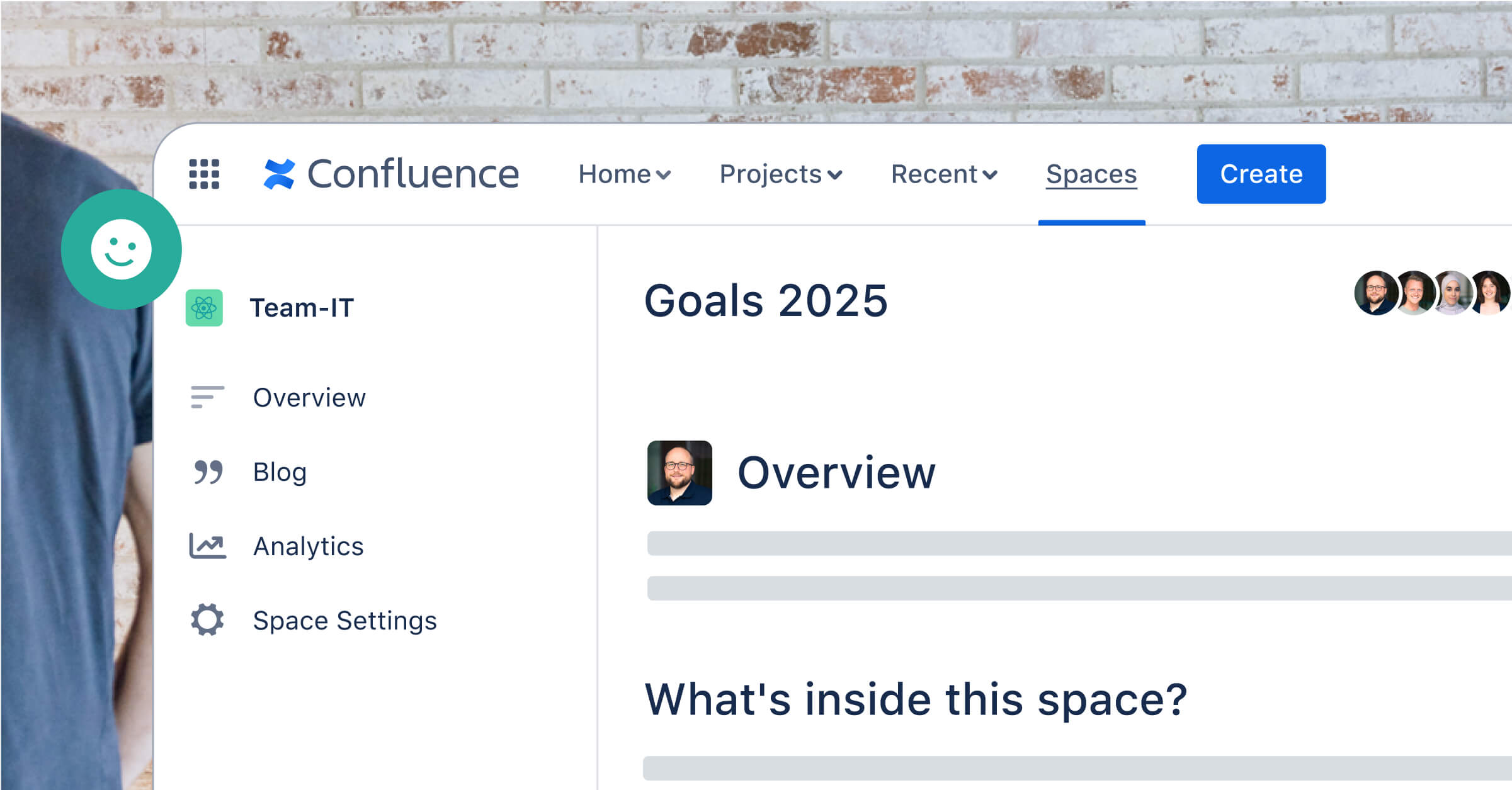Image resolution: width=1512 pixels, height=790 pixels.
Task: Click the Goals 2025 page title
Action: (x=767, y=301)
